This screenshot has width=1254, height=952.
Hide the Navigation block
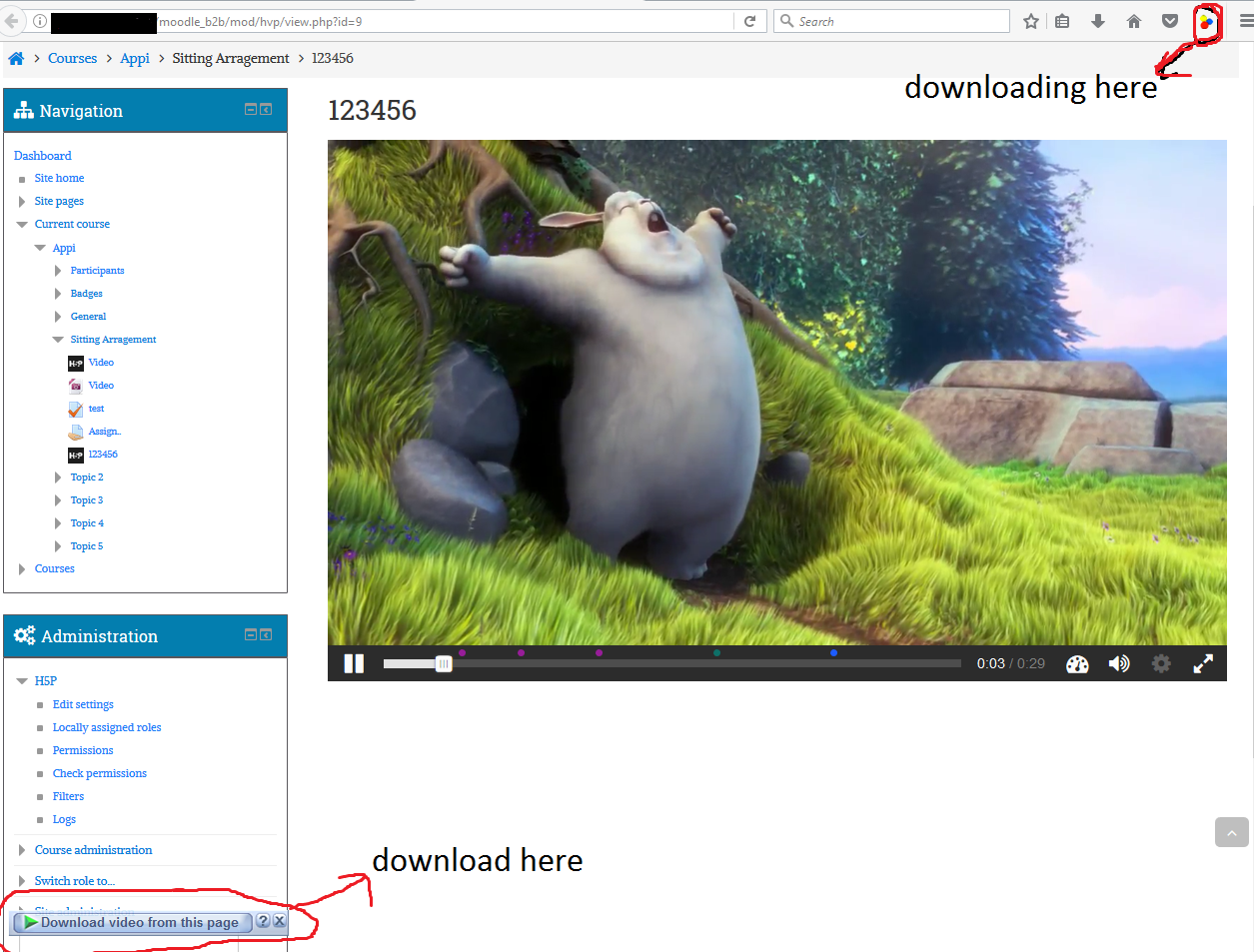252,109
